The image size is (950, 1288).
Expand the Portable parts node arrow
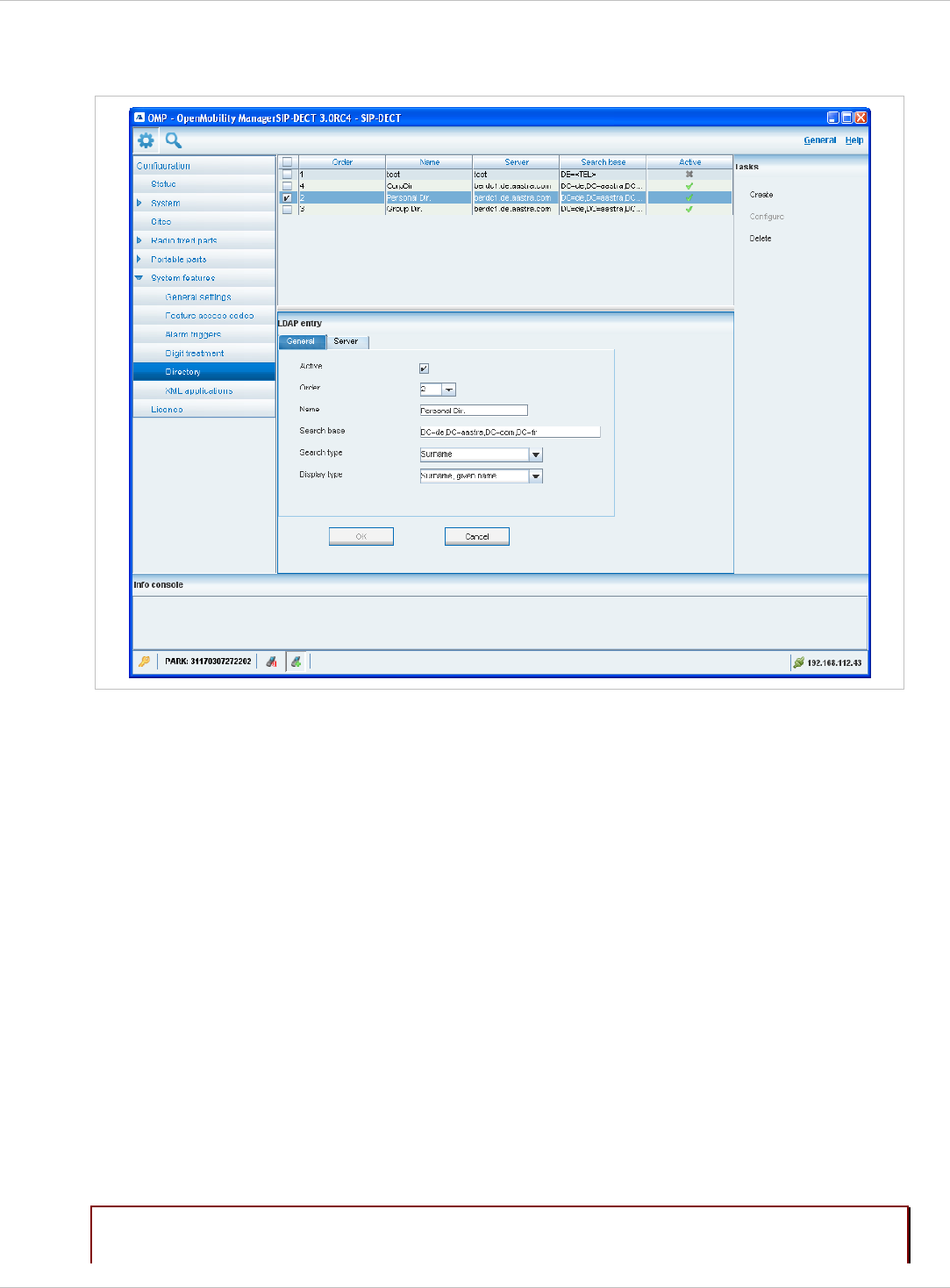139,259
